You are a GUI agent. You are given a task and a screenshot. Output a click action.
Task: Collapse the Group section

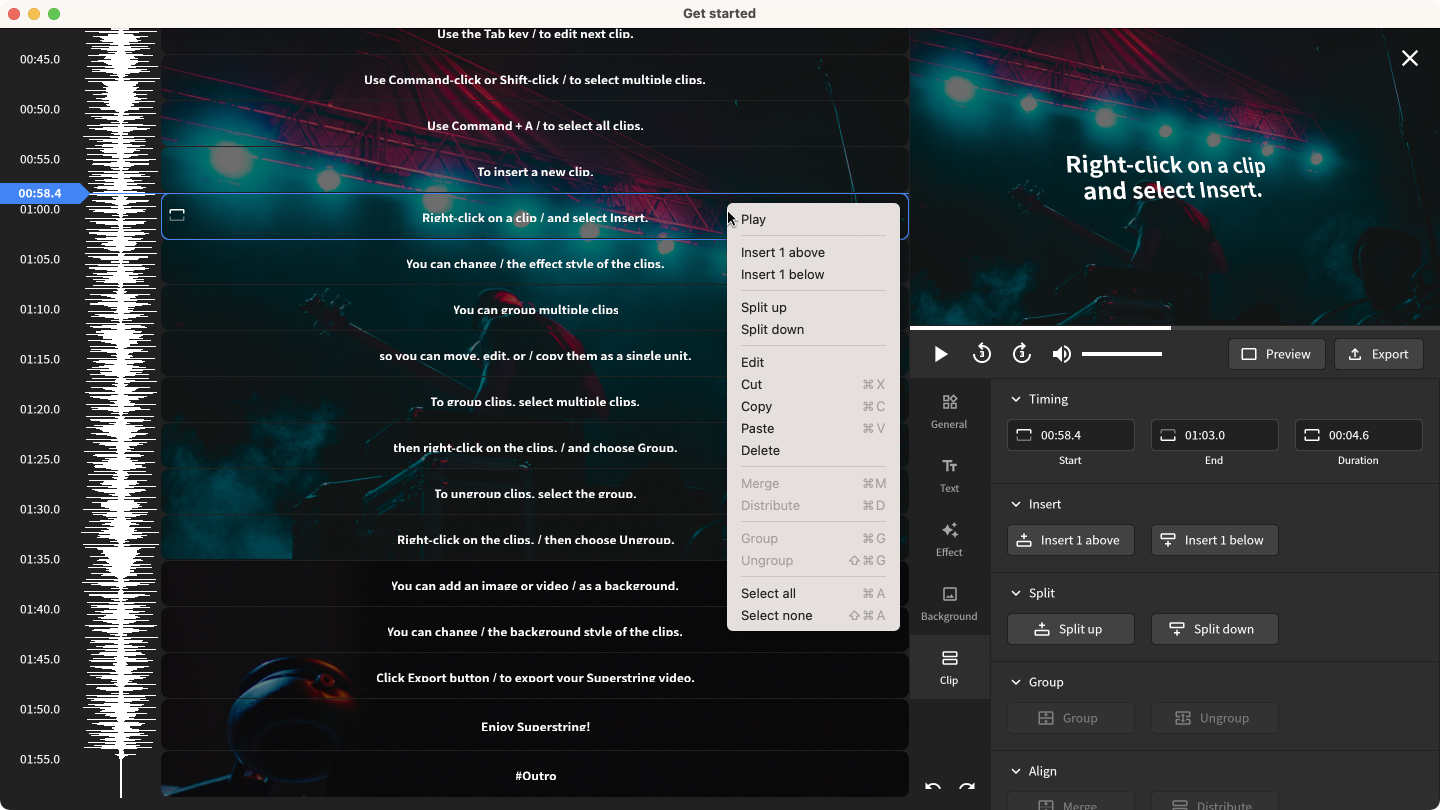[x=1017, y=682]
